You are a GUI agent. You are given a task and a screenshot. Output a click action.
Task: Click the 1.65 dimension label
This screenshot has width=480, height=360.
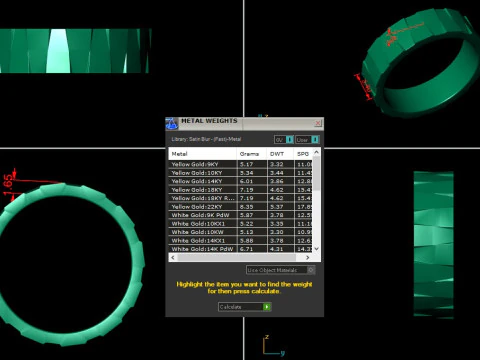coord(9,185)
